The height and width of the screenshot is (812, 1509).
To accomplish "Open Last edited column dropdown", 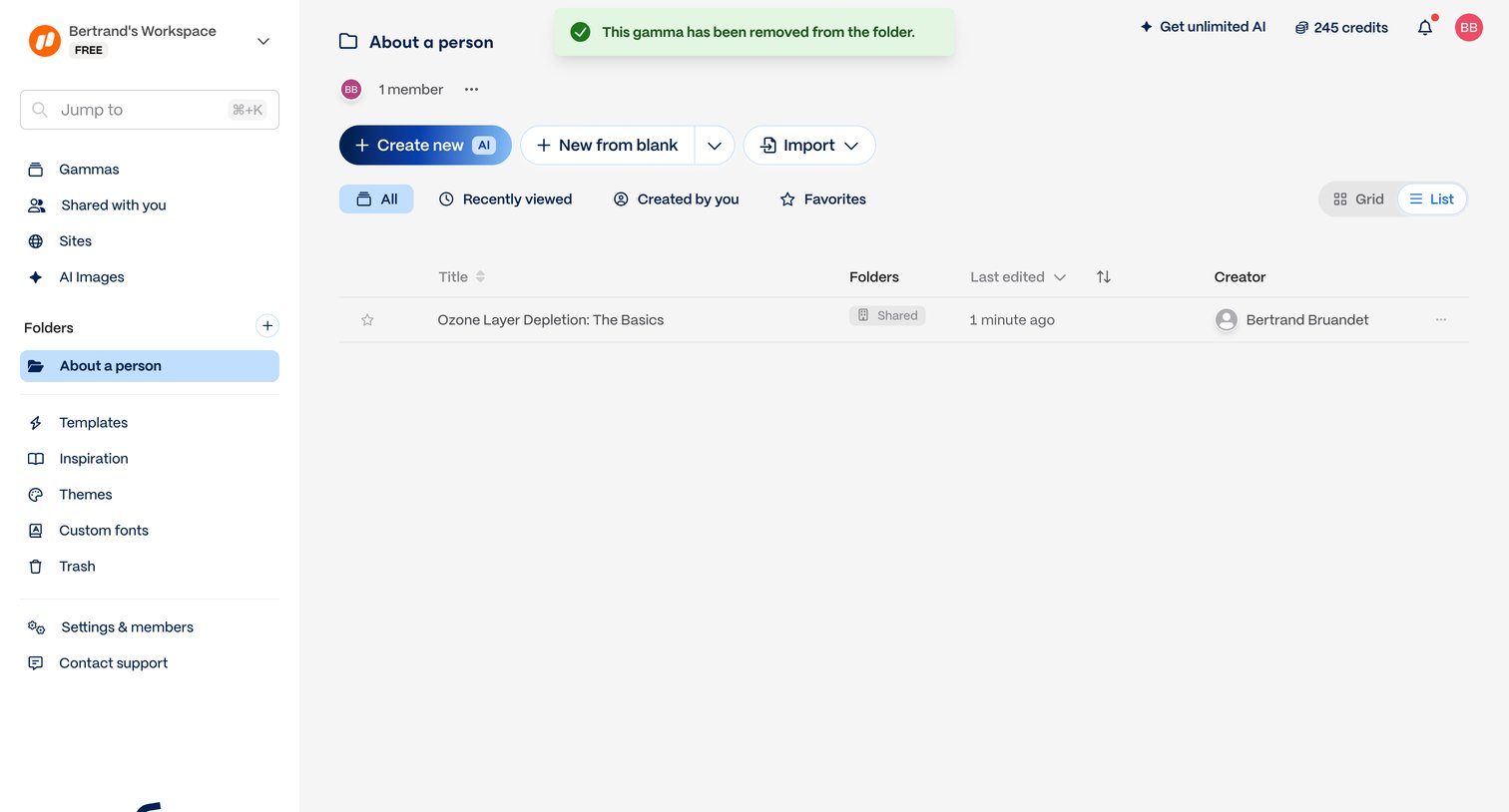I will pyautogui.click(x=1018, y=277).
